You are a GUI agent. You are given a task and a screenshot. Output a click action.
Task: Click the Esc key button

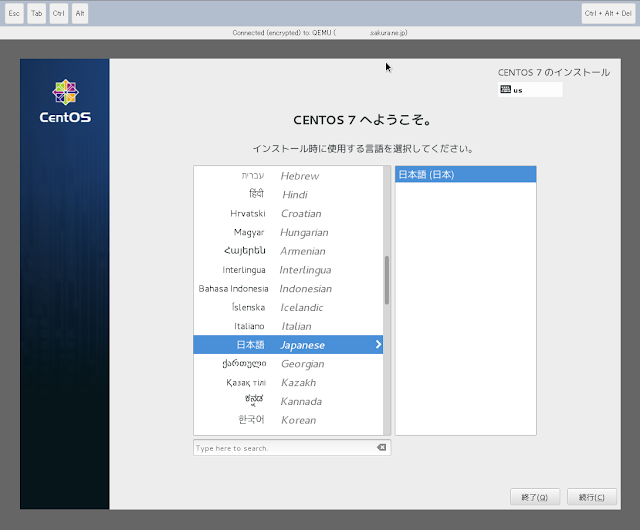click(14, 13)
